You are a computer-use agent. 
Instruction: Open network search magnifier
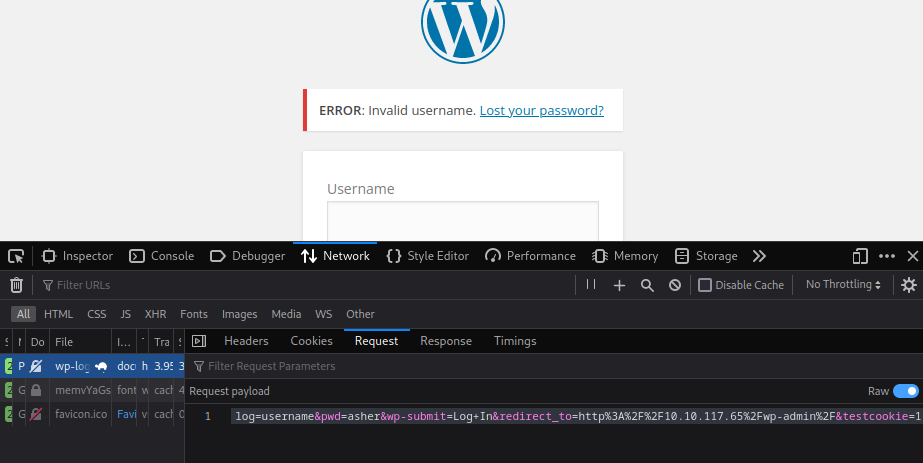click(x=647, y=285)
